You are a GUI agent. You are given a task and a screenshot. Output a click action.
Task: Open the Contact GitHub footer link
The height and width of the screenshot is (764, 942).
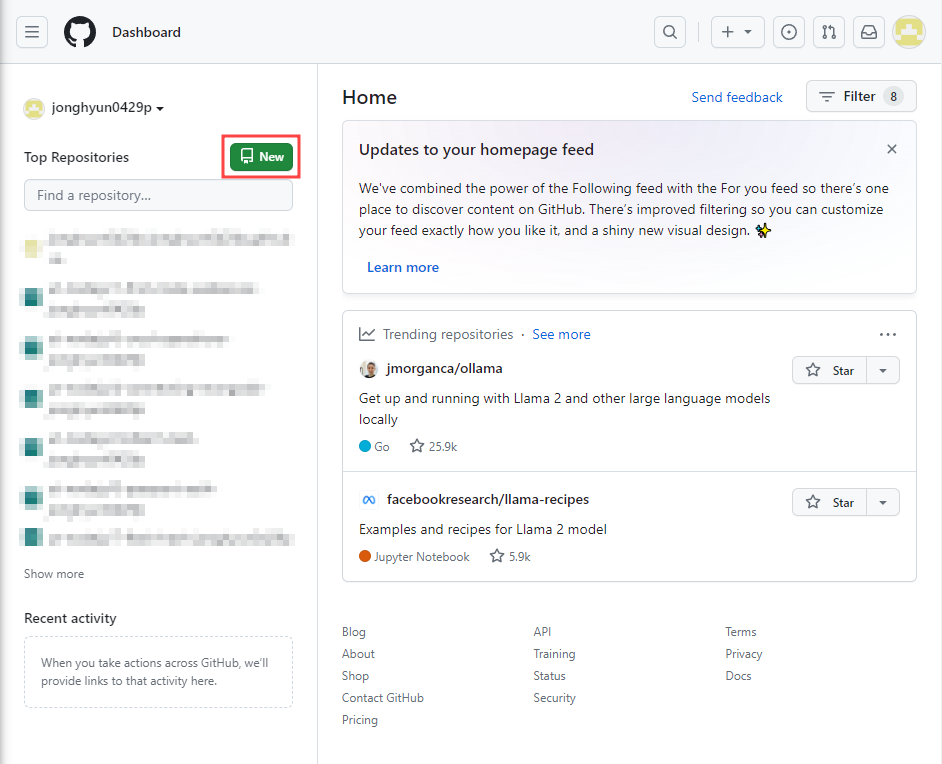(x=383, y=698)
